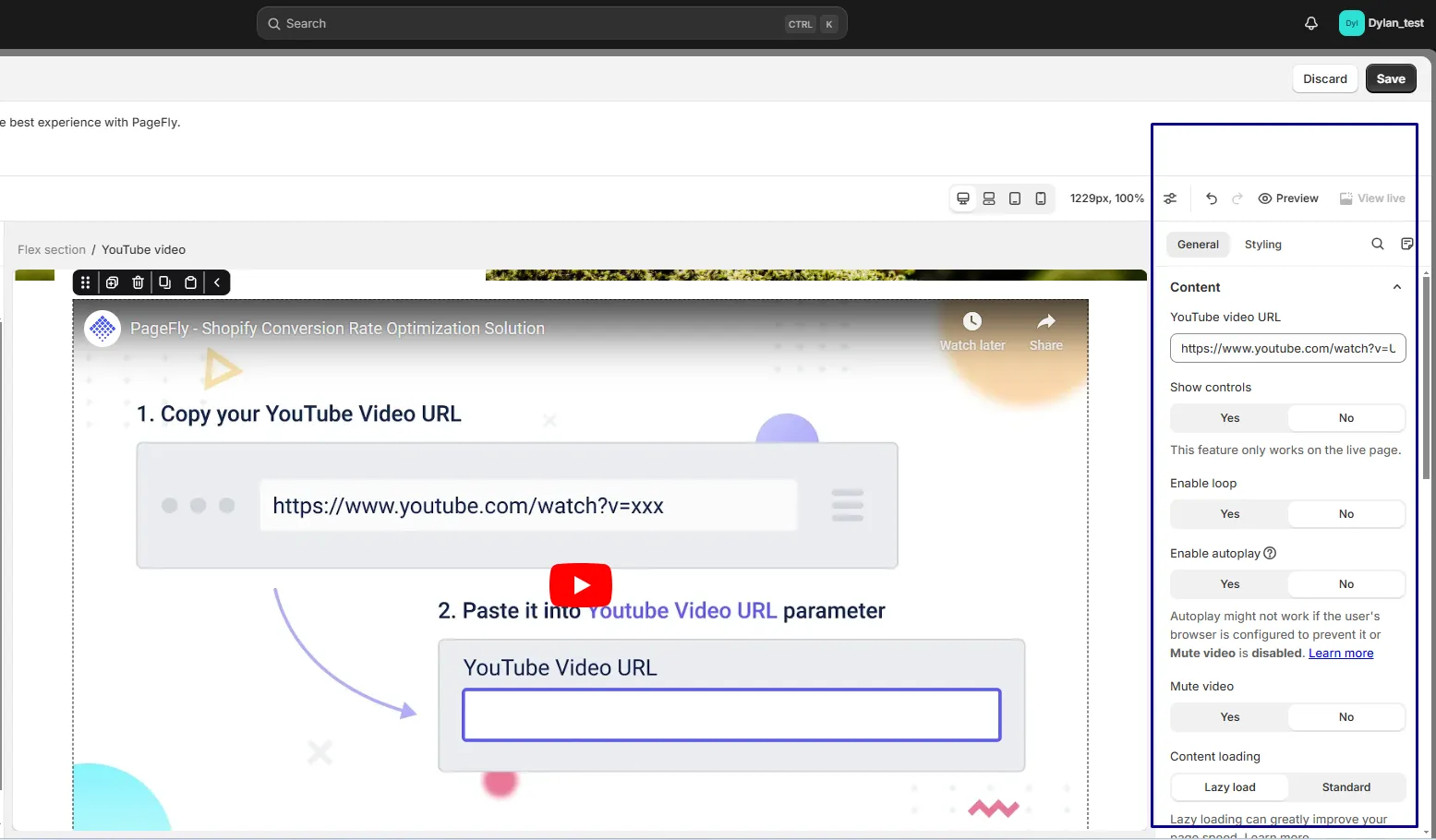Delete the YouTube video element
The image size is (1436, 840).
pyautogui.click(x=138, y=282)
